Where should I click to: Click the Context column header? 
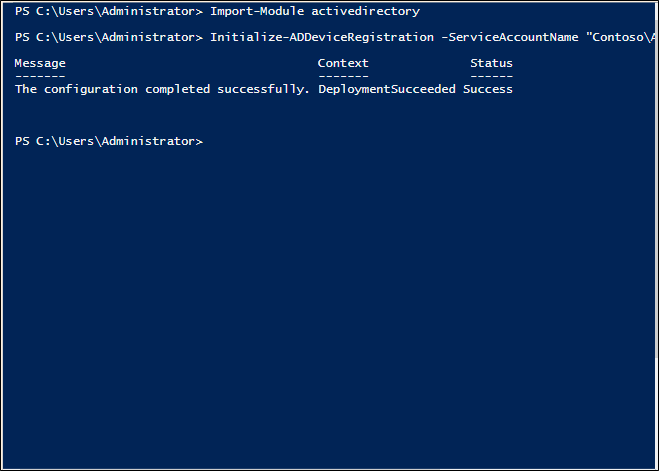tap(343, 63)
